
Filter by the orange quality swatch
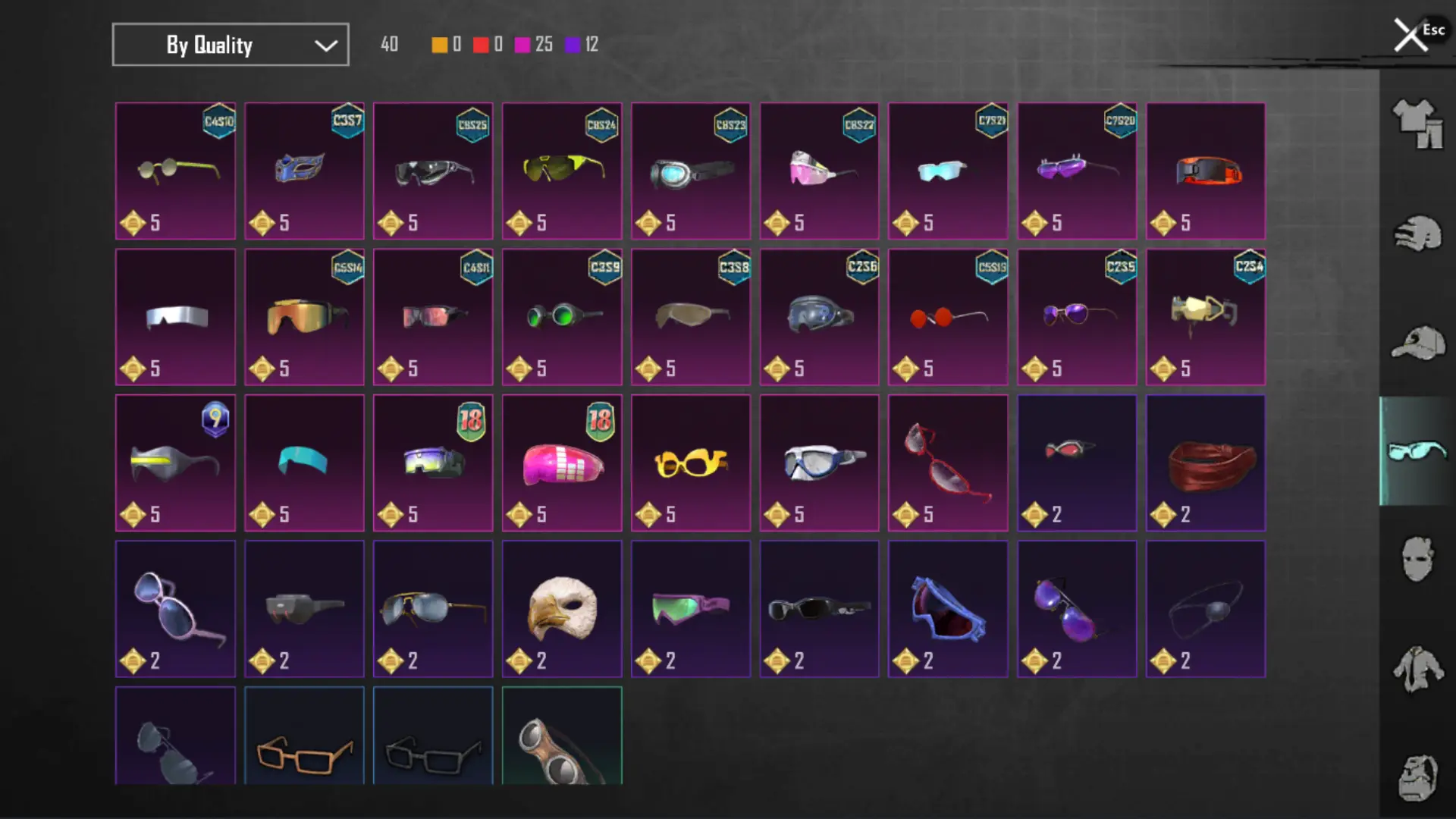[x=439, y=45]
